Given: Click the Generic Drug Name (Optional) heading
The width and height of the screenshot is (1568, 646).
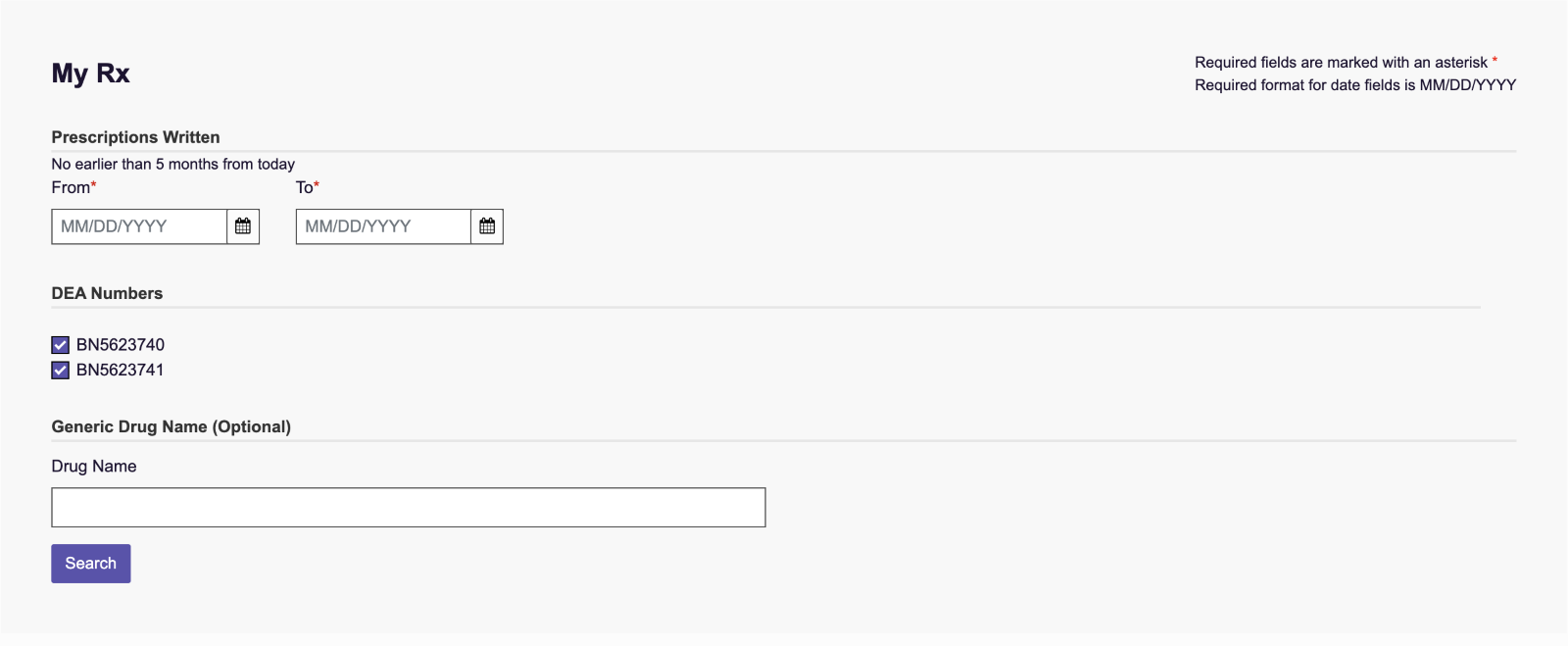Looking at the screenshot, I should [171, 426].
